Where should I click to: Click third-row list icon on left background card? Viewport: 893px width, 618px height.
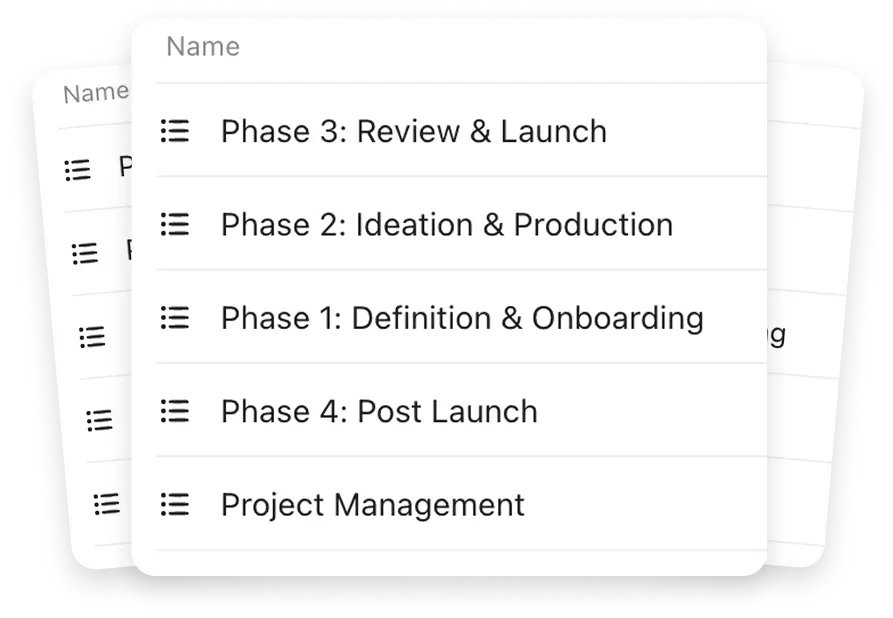pyautogui.click(x=92, y=337)
